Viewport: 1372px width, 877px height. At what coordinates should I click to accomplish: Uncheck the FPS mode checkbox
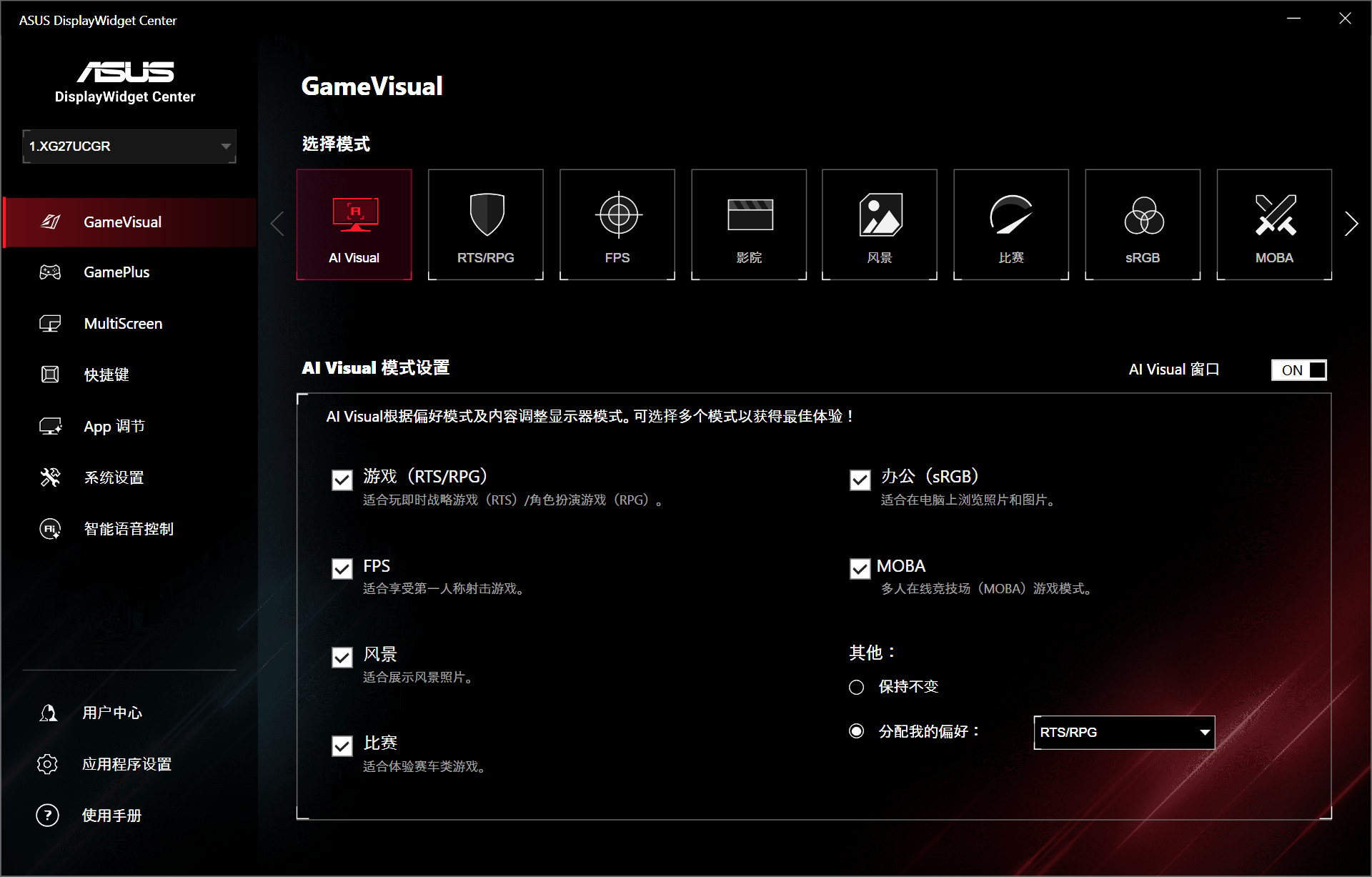click(342, 568)
